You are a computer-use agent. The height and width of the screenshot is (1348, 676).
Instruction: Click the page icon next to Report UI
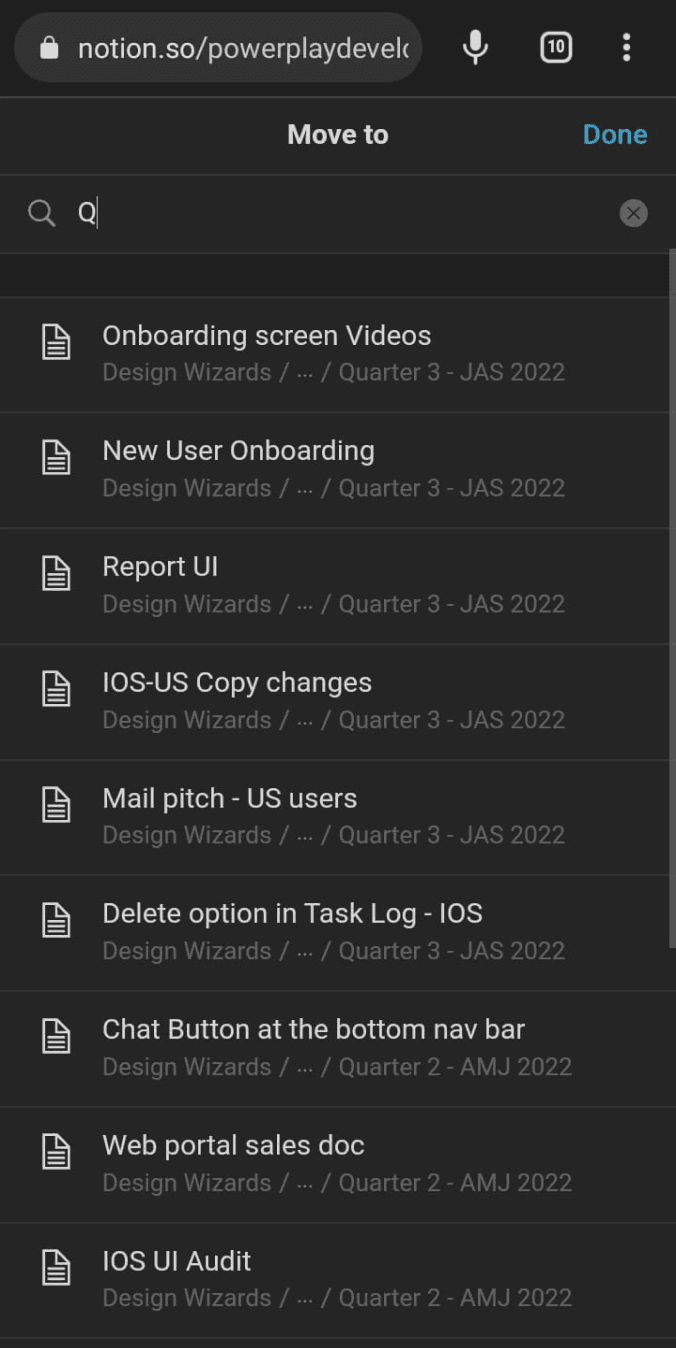[x=56, y=574]
